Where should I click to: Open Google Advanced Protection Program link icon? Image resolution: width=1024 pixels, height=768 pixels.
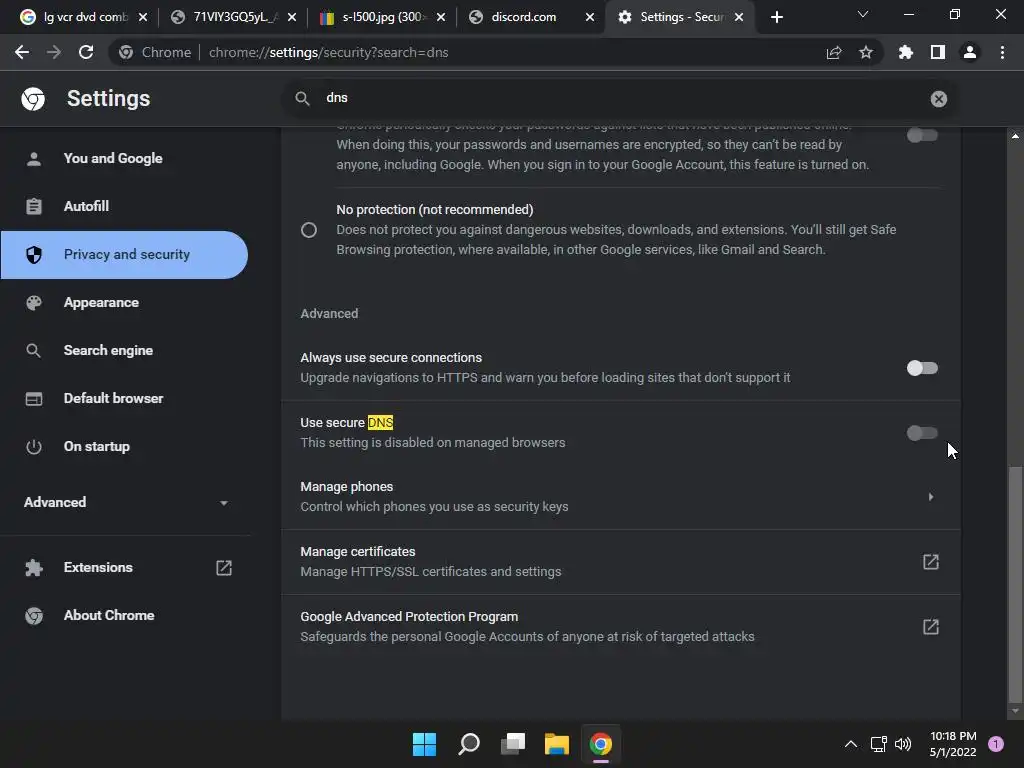click(x=931, y=627)
